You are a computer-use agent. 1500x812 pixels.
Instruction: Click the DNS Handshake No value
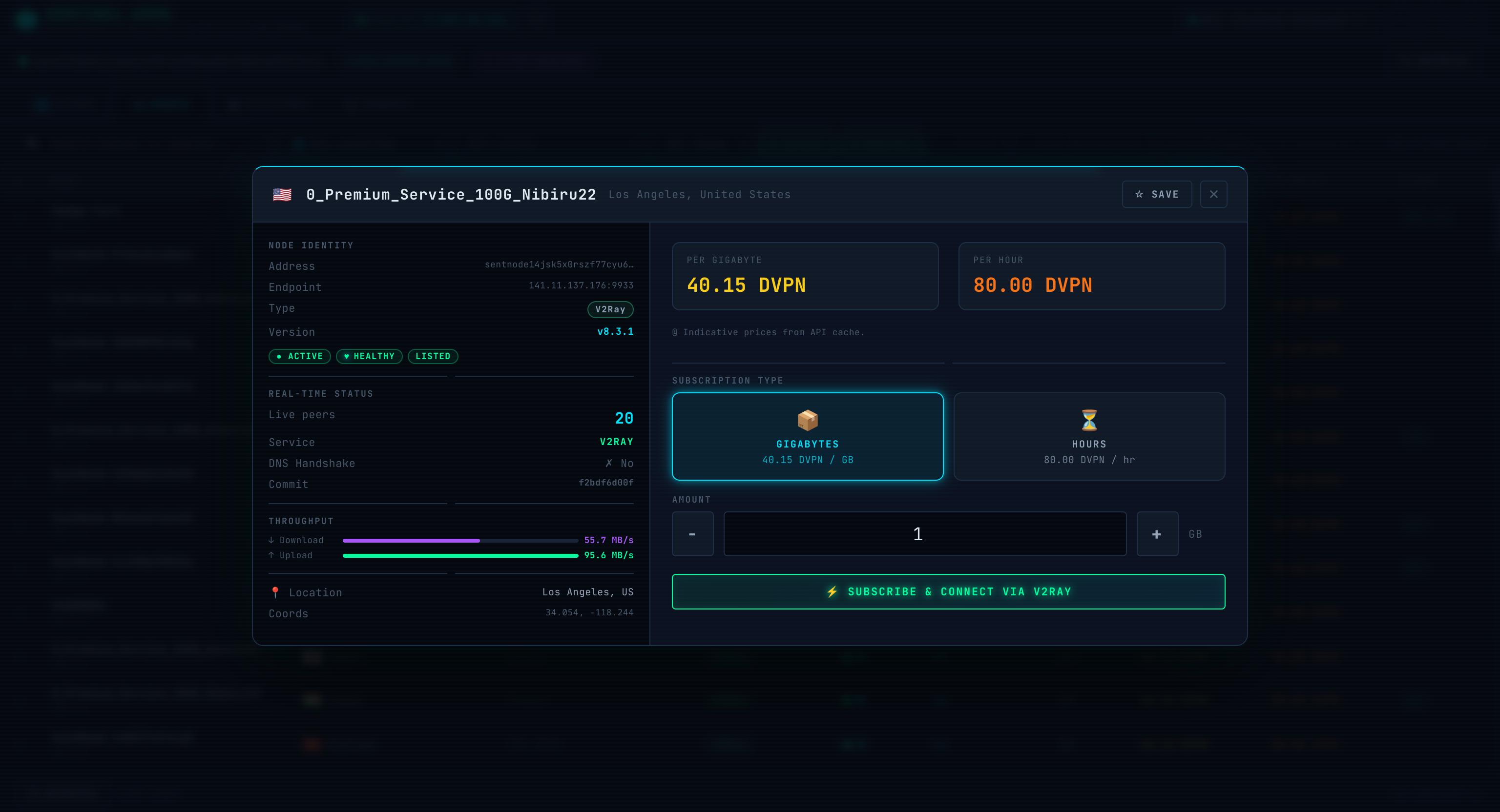[x=619, y=463]
